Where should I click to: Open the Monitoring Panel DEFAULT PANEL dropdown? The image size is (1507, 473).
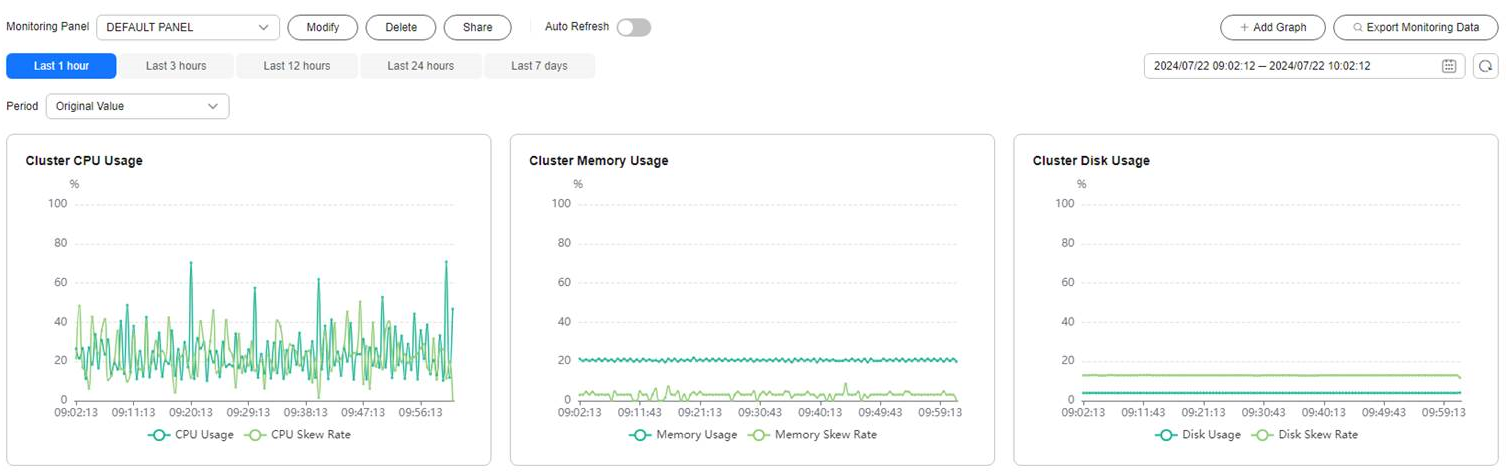click(188, 27)
